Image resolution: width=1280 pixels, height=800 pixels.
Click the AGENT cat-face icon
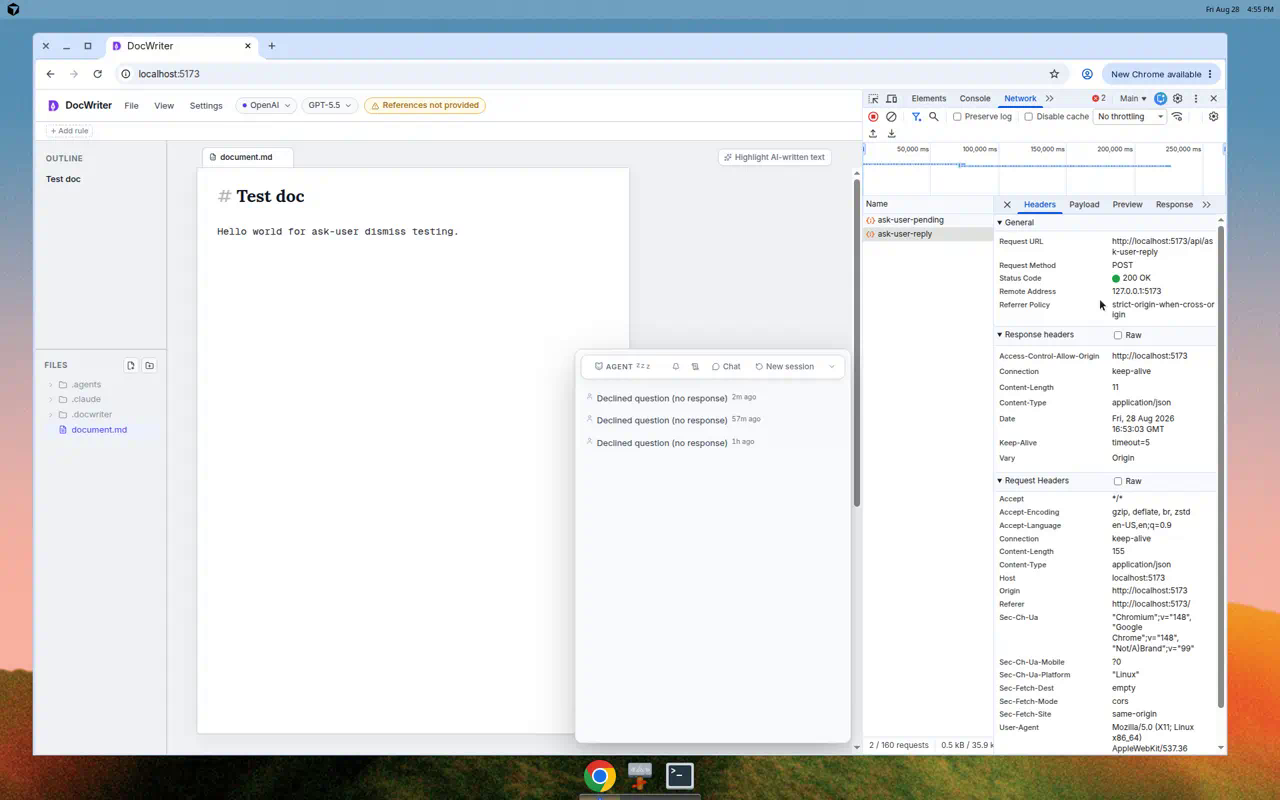[599, 367]
